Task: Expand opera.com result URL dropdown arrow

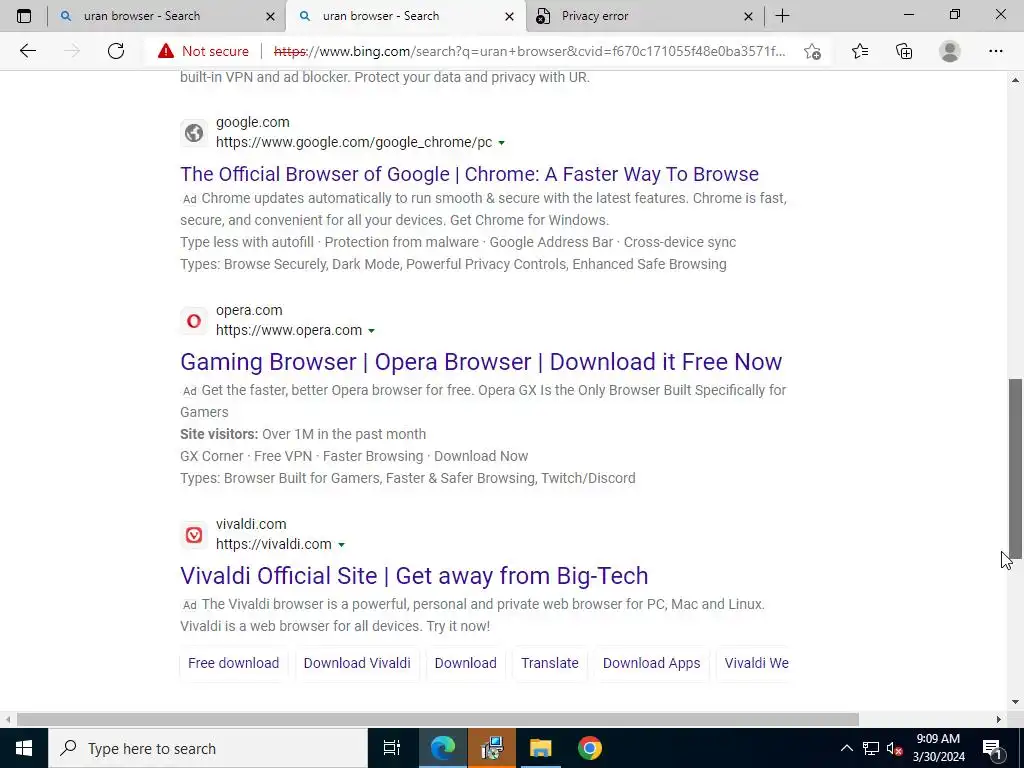Action: (371, 331)
